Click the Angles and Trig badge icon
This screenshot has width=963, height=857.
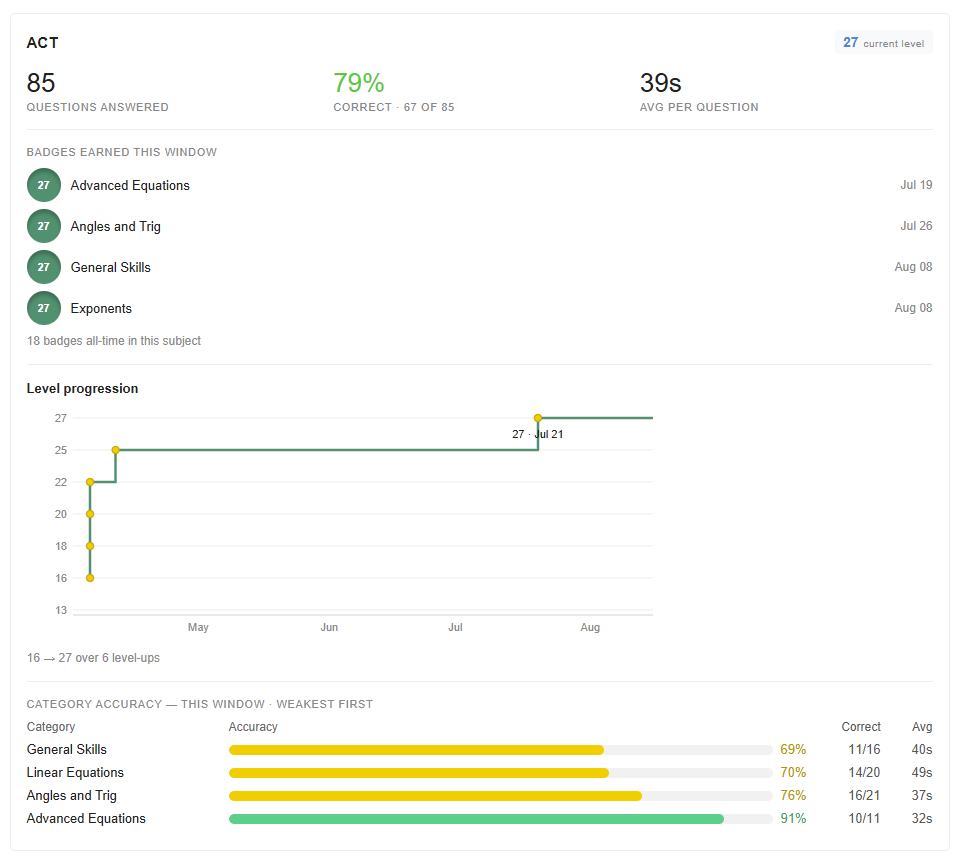point(44,226)
